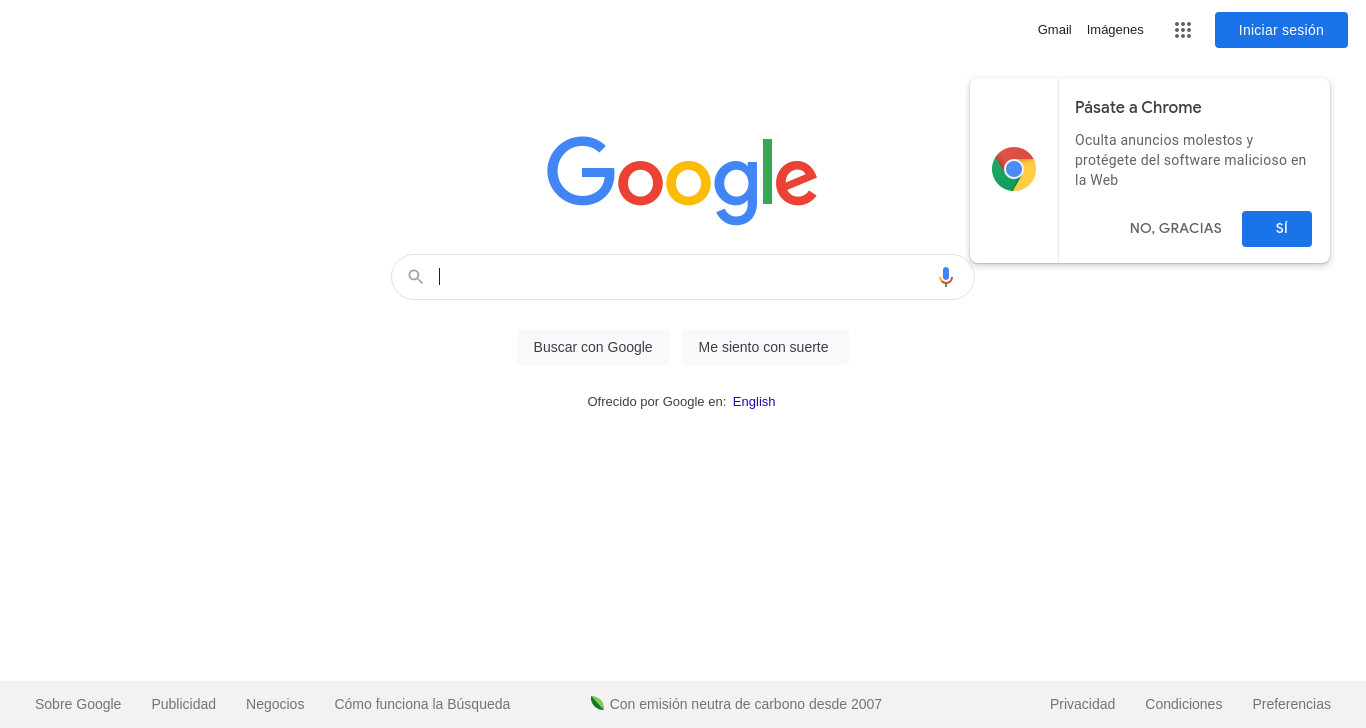Click the Buscar con Google button
Viewport: 1366px width, 728px height.
point(593,347)
